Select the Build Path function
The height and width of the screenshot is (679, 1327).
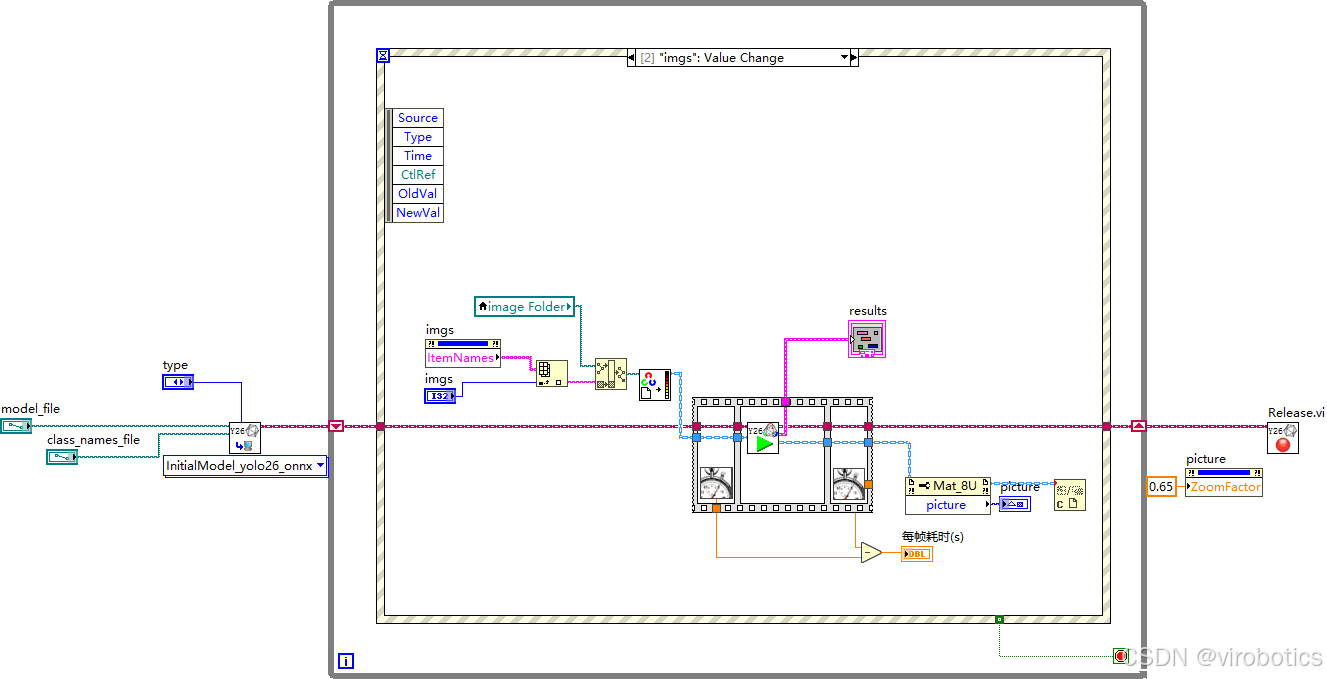[x=611, y=374]
